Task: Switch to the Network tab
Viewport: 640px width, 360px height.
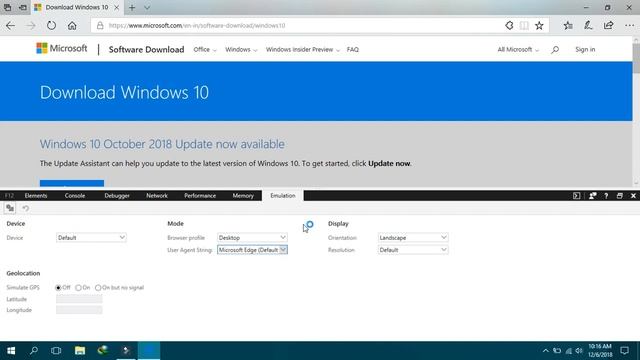Action: pyautogui.click(x=157, y=196)
